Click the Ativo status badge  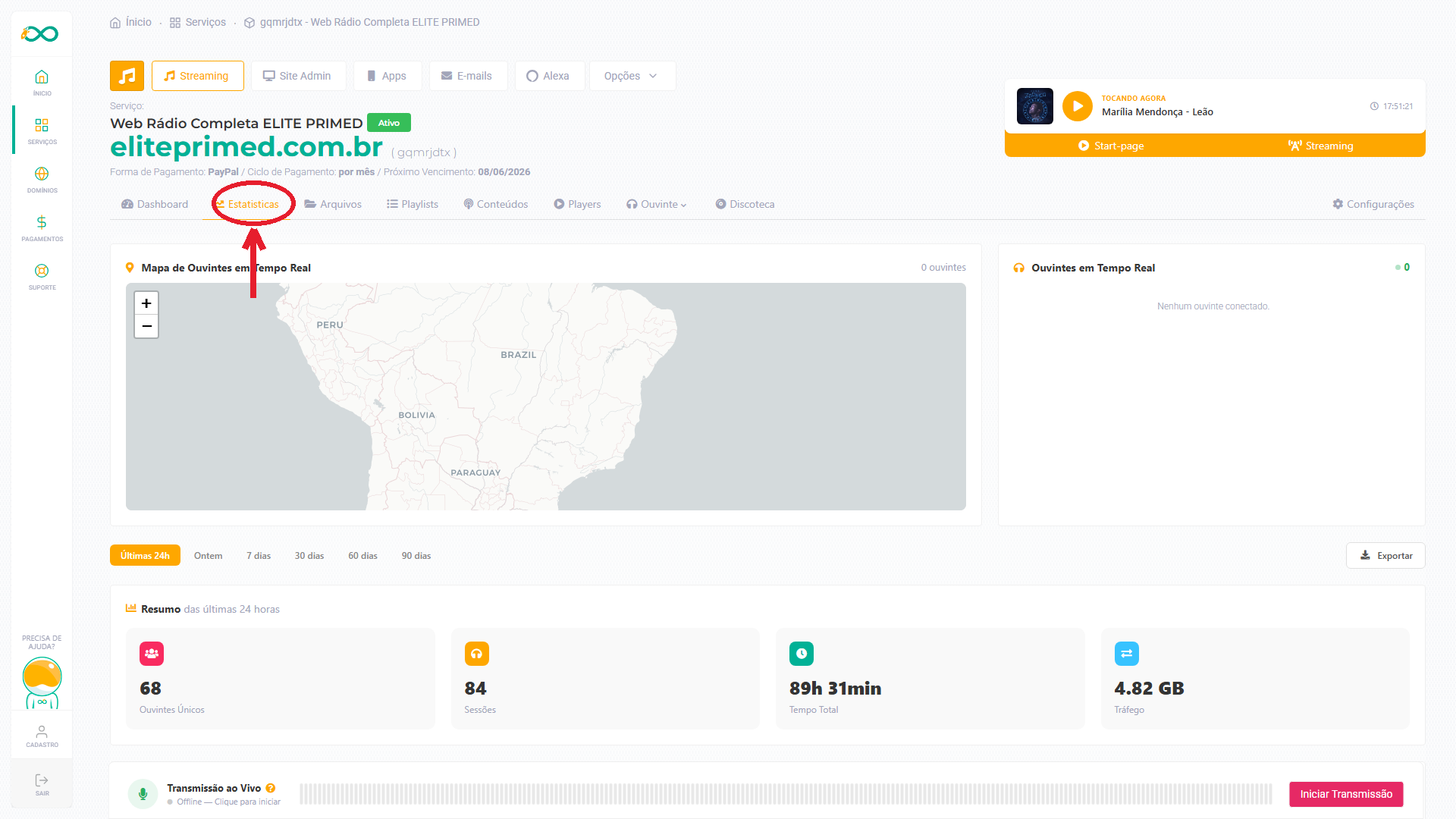(x=389, y=123)
